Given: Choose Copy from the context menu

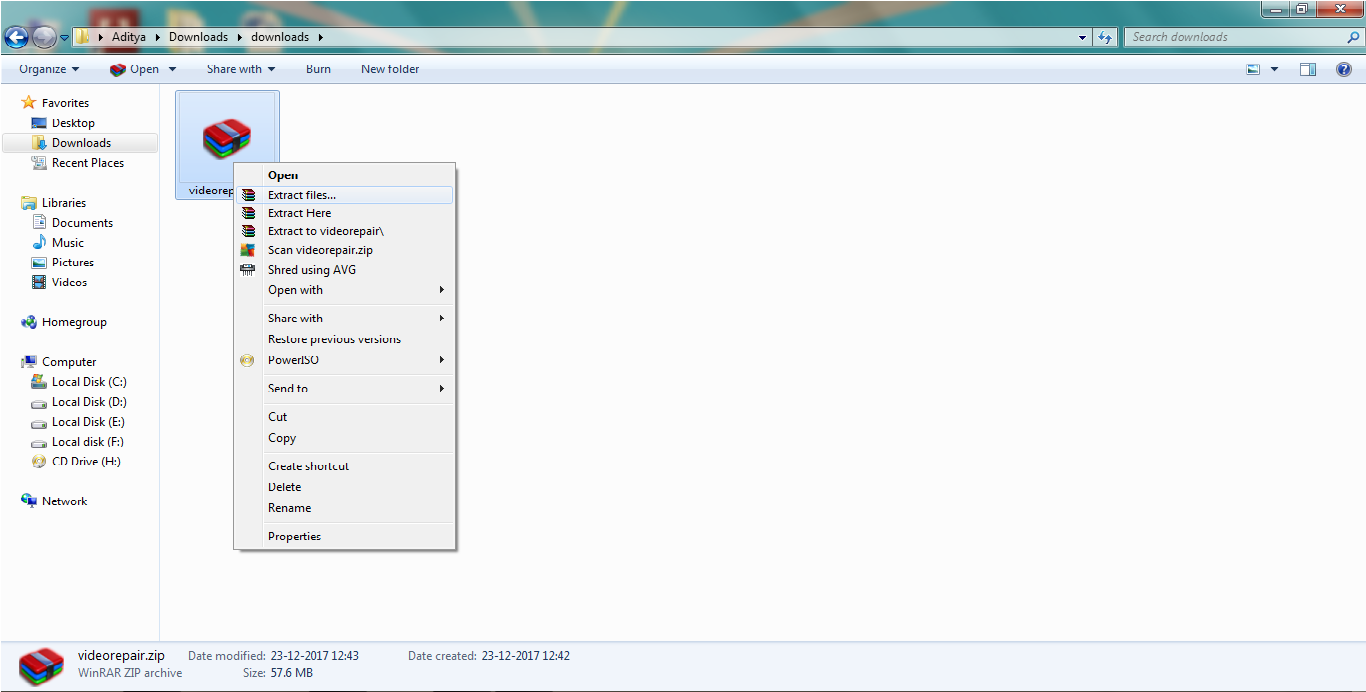Looking at the screenshot, I should coord(344,438).
